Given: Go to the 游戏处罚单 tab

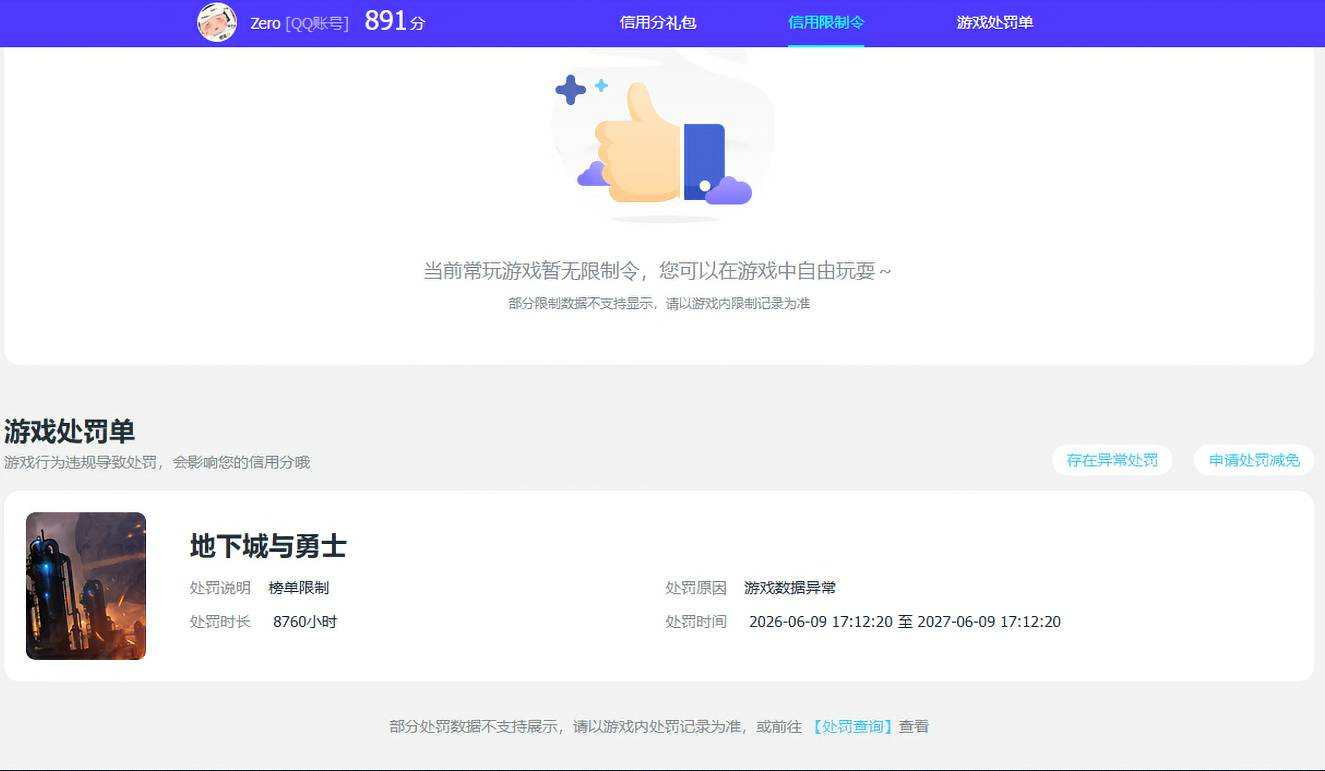Looking at the screenshot, I should pos(995,22).
